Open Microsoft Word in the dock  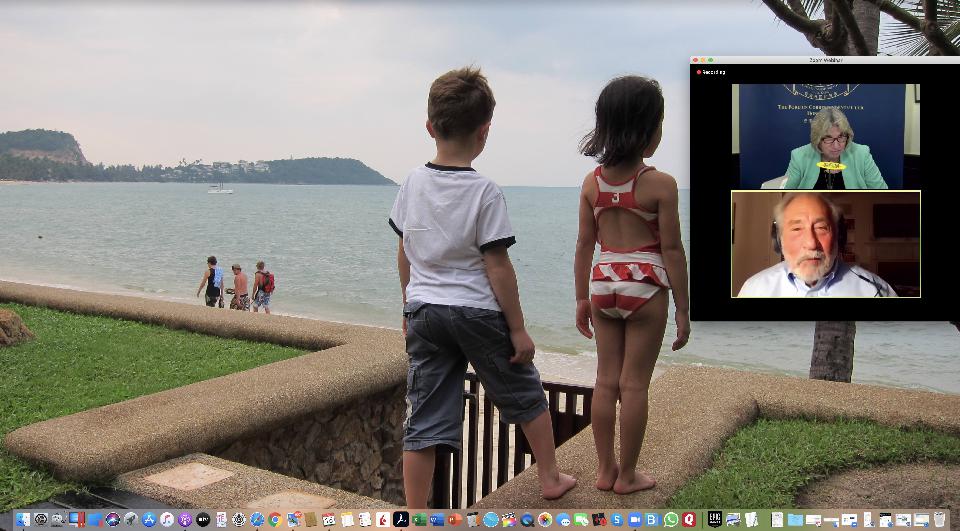436,519
